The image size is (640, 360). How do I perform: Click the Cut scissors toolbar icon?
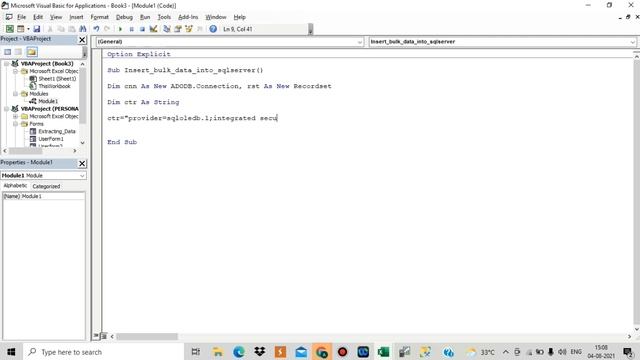[50, 29]
